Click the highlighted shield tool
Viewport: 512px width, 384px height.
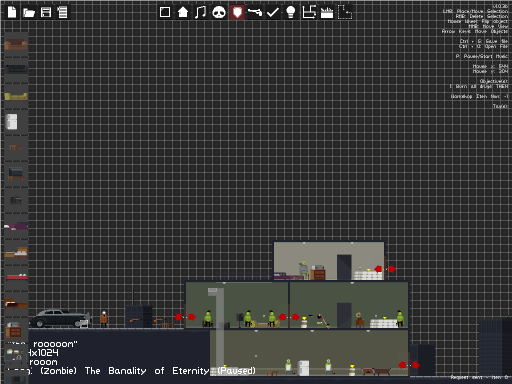[237, 12]
